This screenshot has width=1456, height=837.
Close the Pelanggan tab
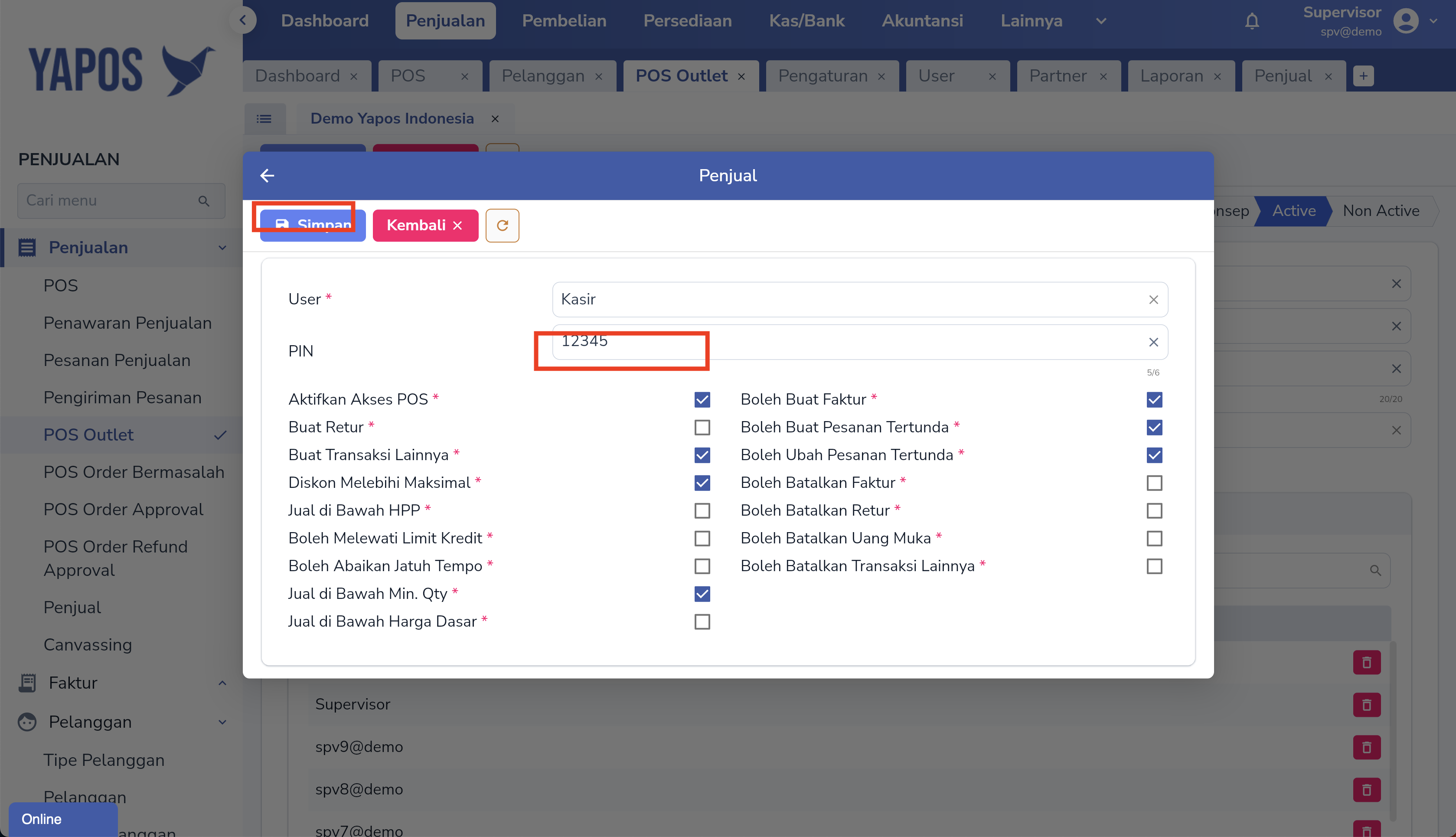click(599, 76)
